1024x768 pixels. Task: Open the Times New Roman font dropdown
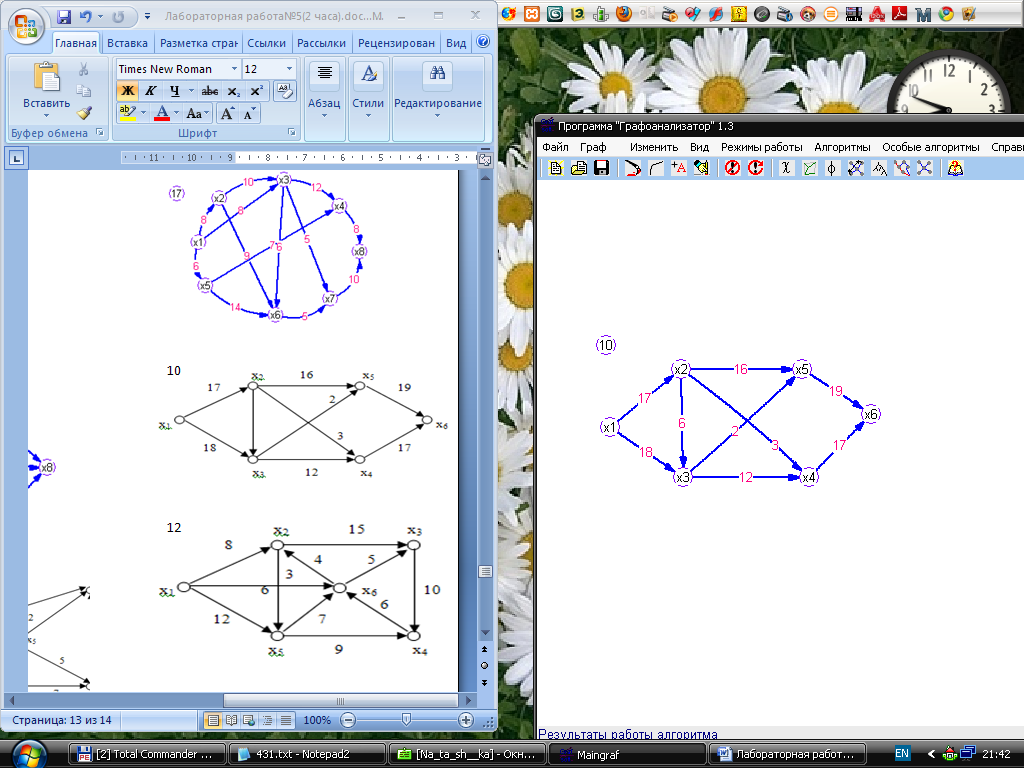tap(234, 69)
